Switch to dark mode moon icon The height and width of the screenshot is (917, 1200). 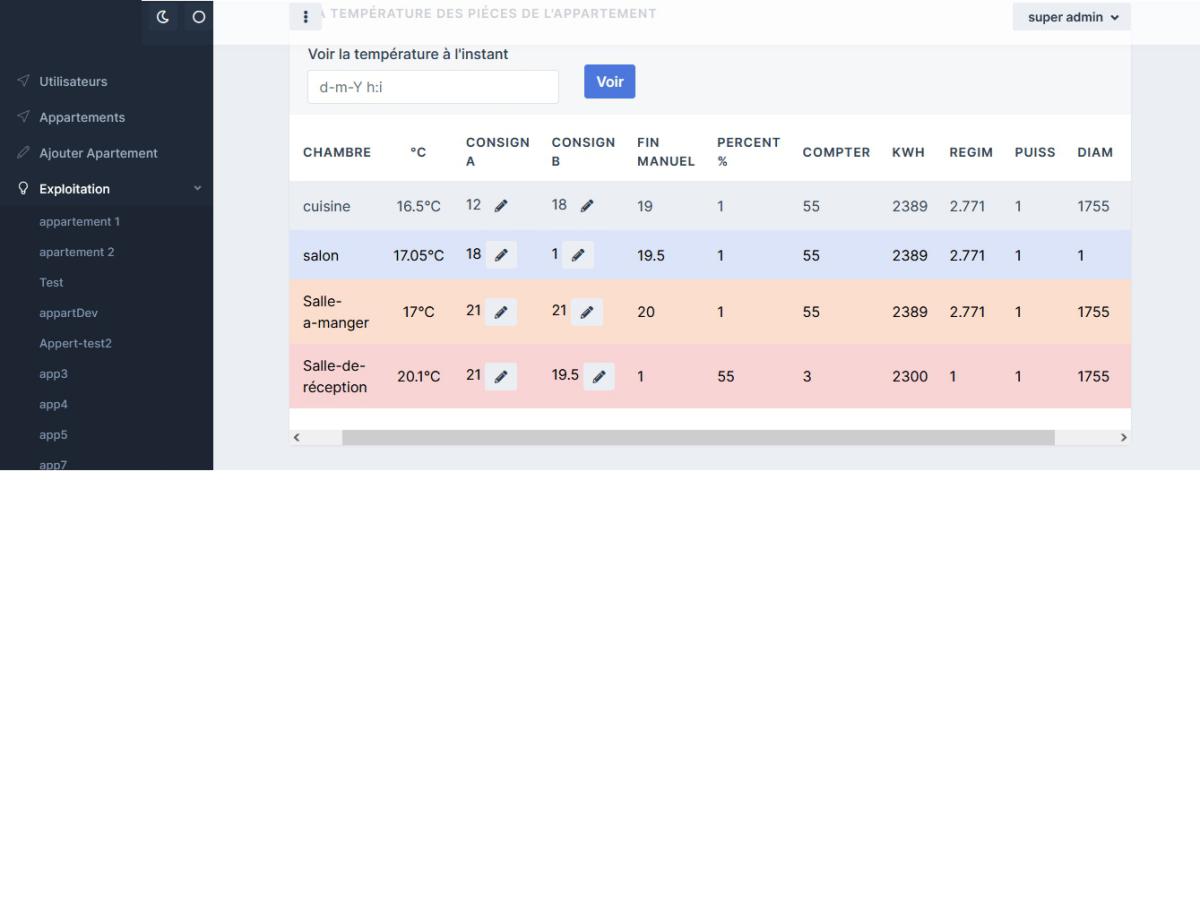(x=163, y=17)
